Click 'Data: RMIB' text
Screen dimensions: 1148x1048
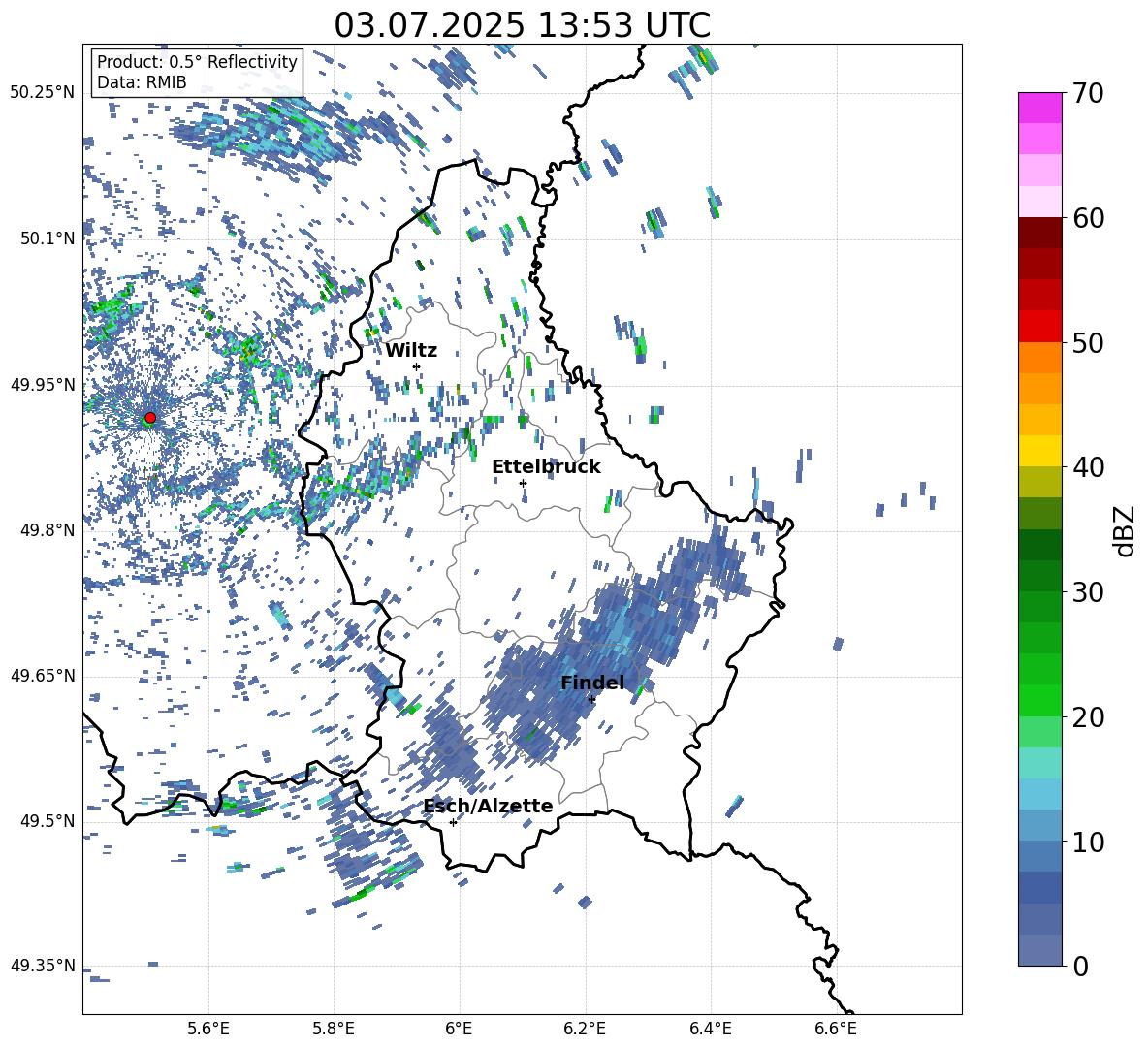click(142, 82)
